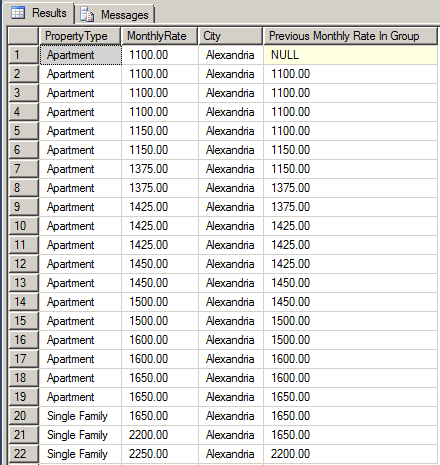Select row header 13
Screen dimensions: 440x465
coord(23,283)
